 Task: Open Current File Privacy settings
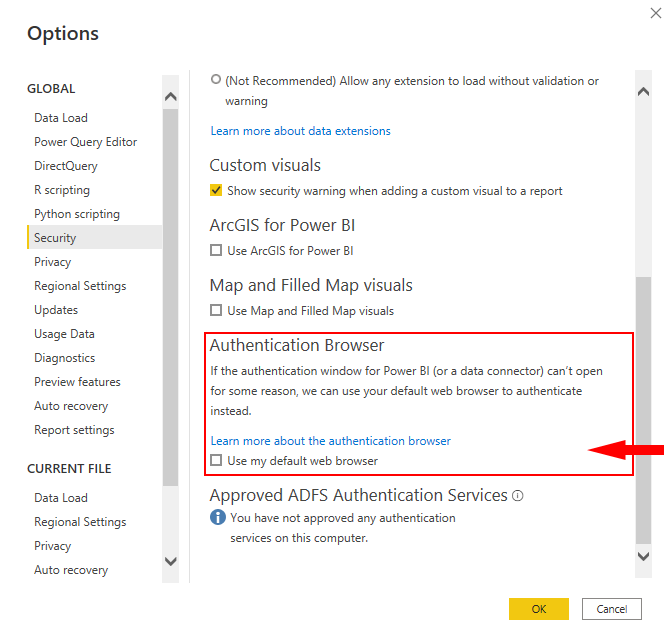[x=52, y=546]
